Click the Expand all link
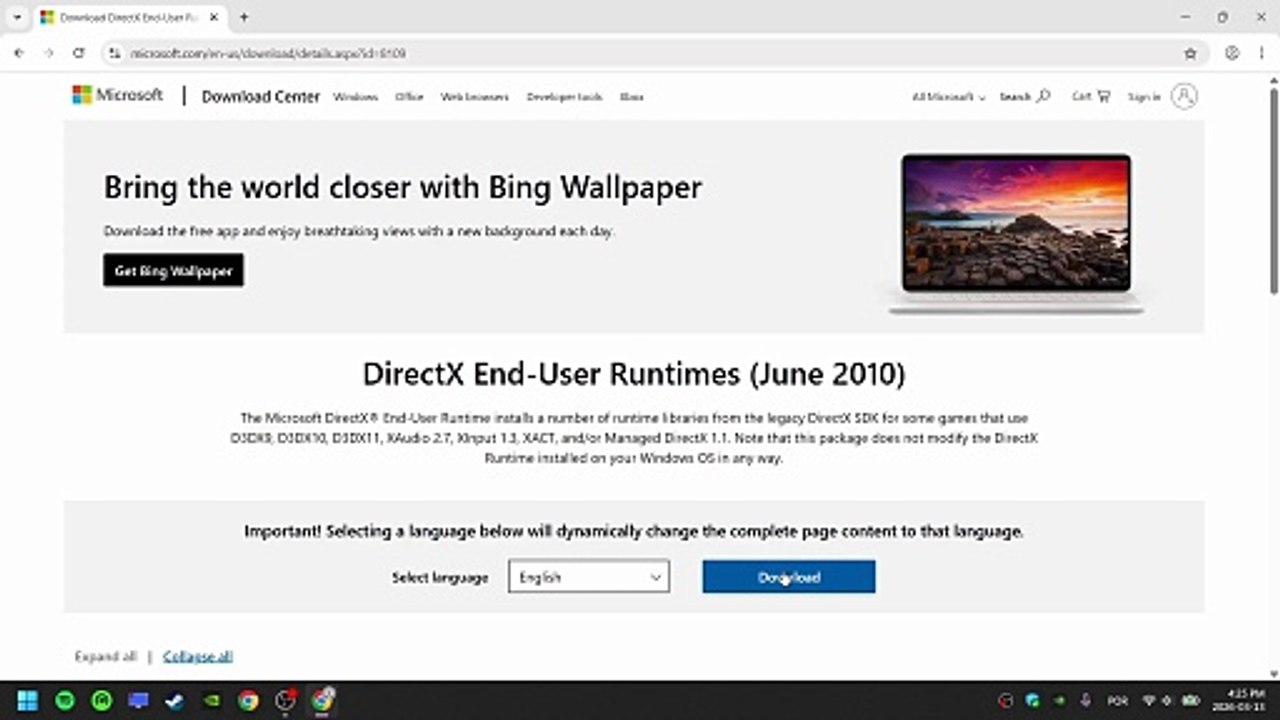1280x720 pixels. coord(105,656)
